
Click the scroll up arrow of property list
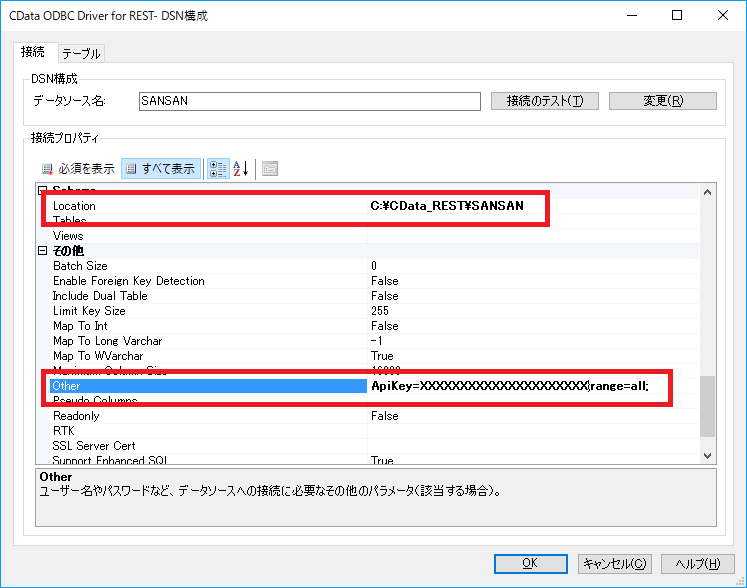coord(707,192)
